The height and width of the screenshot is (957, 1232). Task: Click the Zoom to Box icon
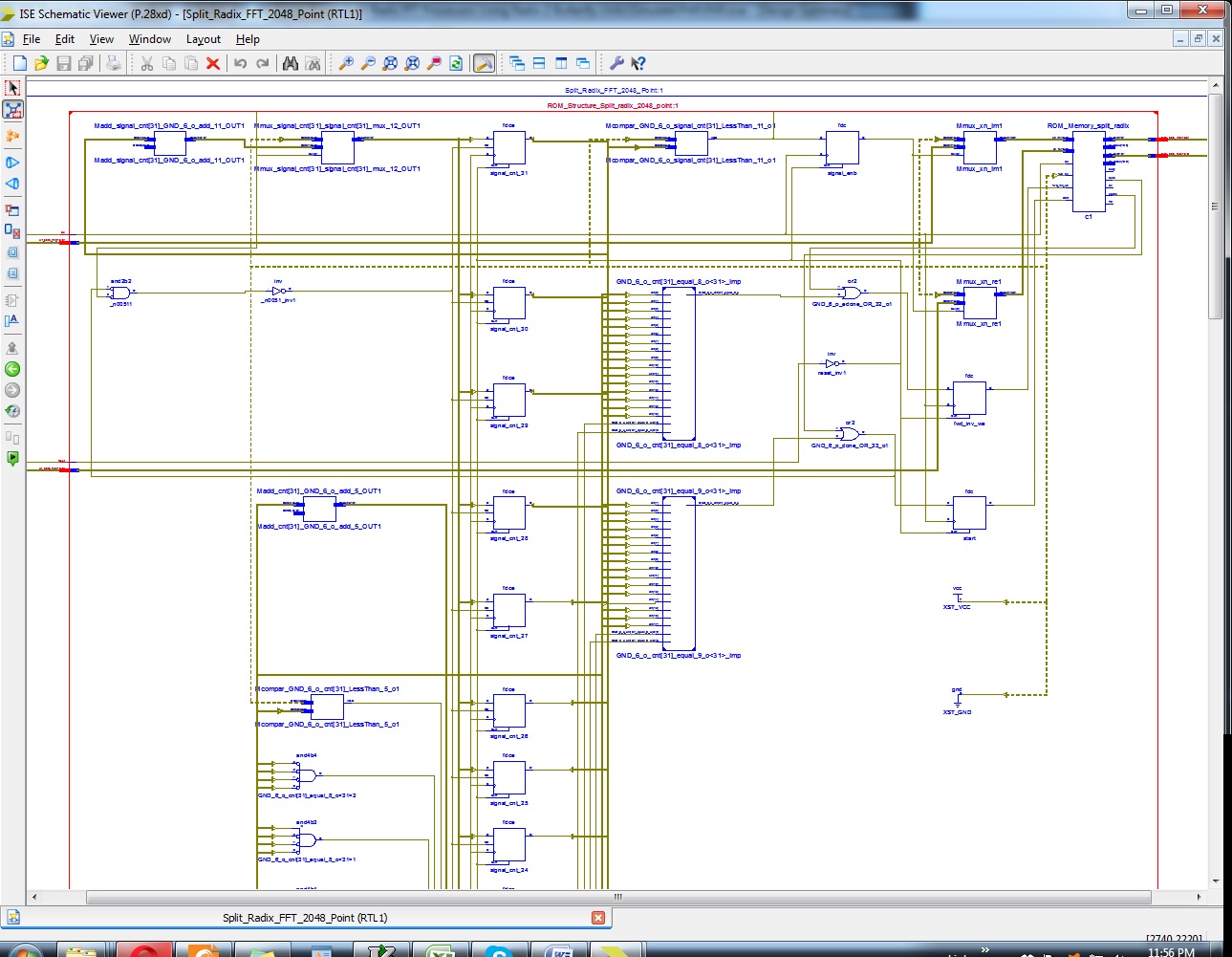click(x=434, y=63)
